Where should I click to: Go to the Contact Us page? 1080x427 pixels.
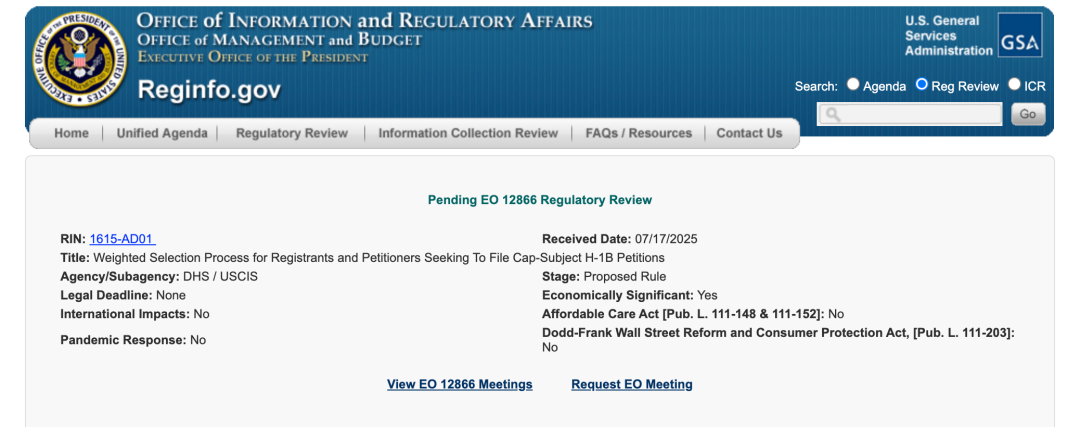749,134
